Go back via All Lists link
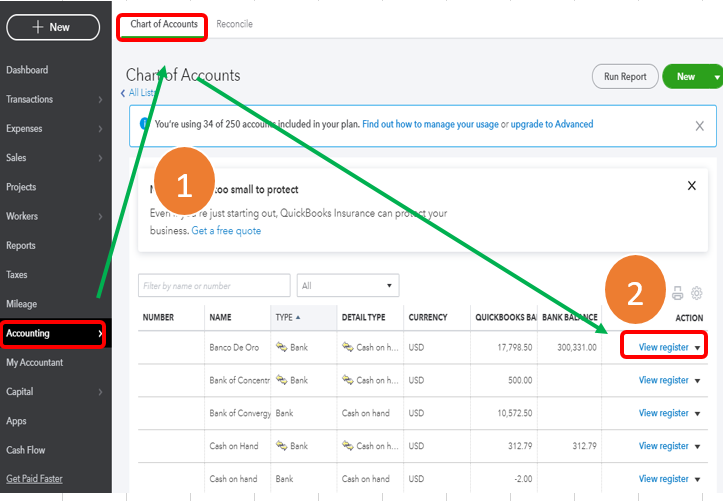The image size is (723, 501). (139, 93)
